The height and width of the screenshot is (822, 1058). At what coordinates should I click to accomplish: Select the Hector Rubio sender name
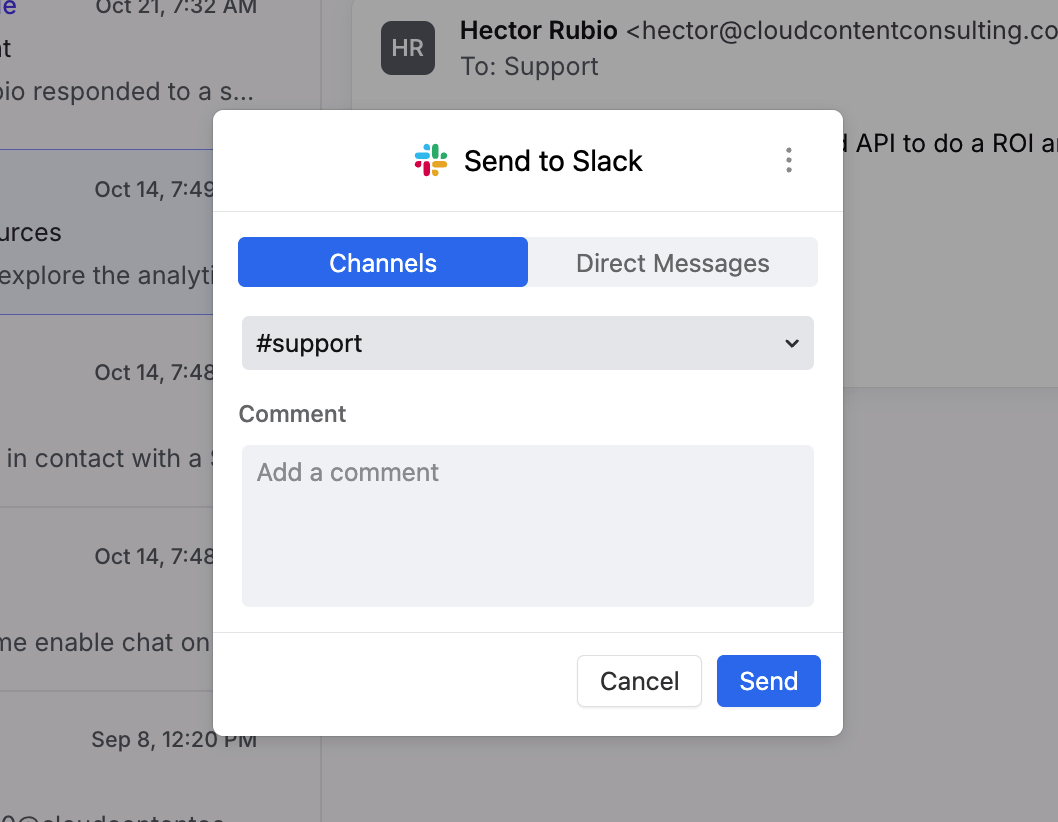click(538, 31)
